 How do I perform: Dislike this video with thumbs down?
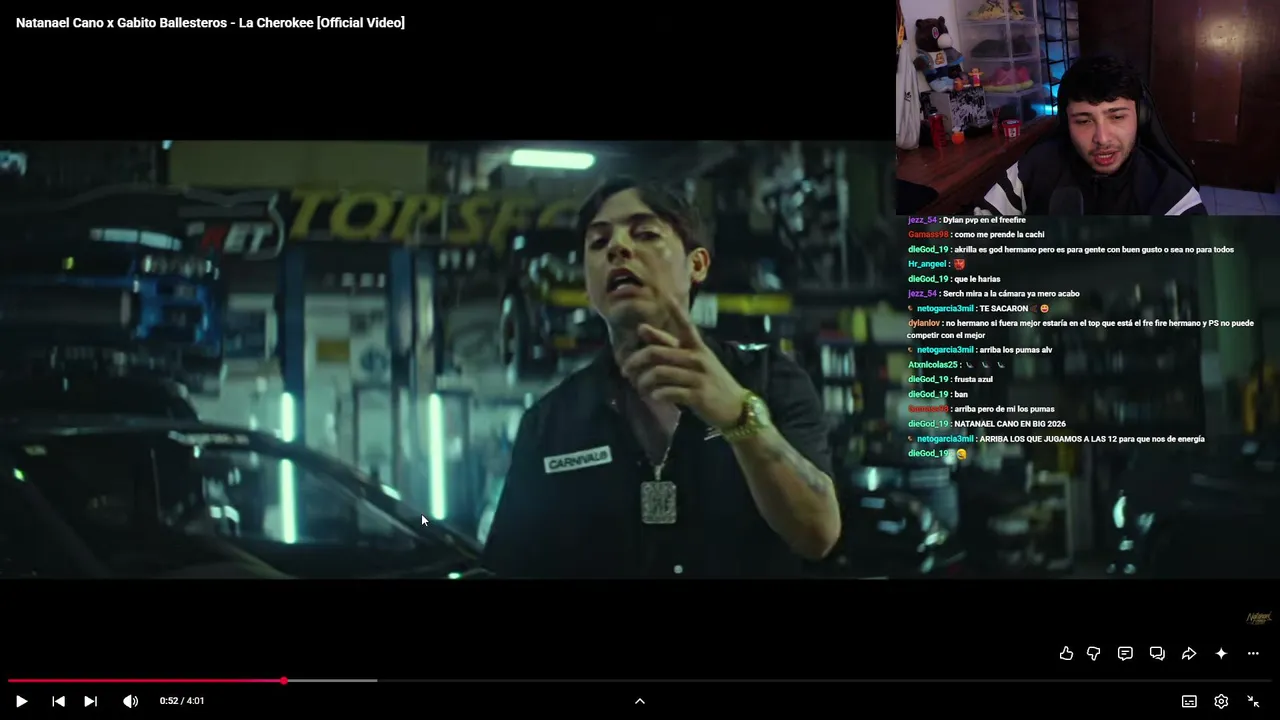coord(1094,653)
